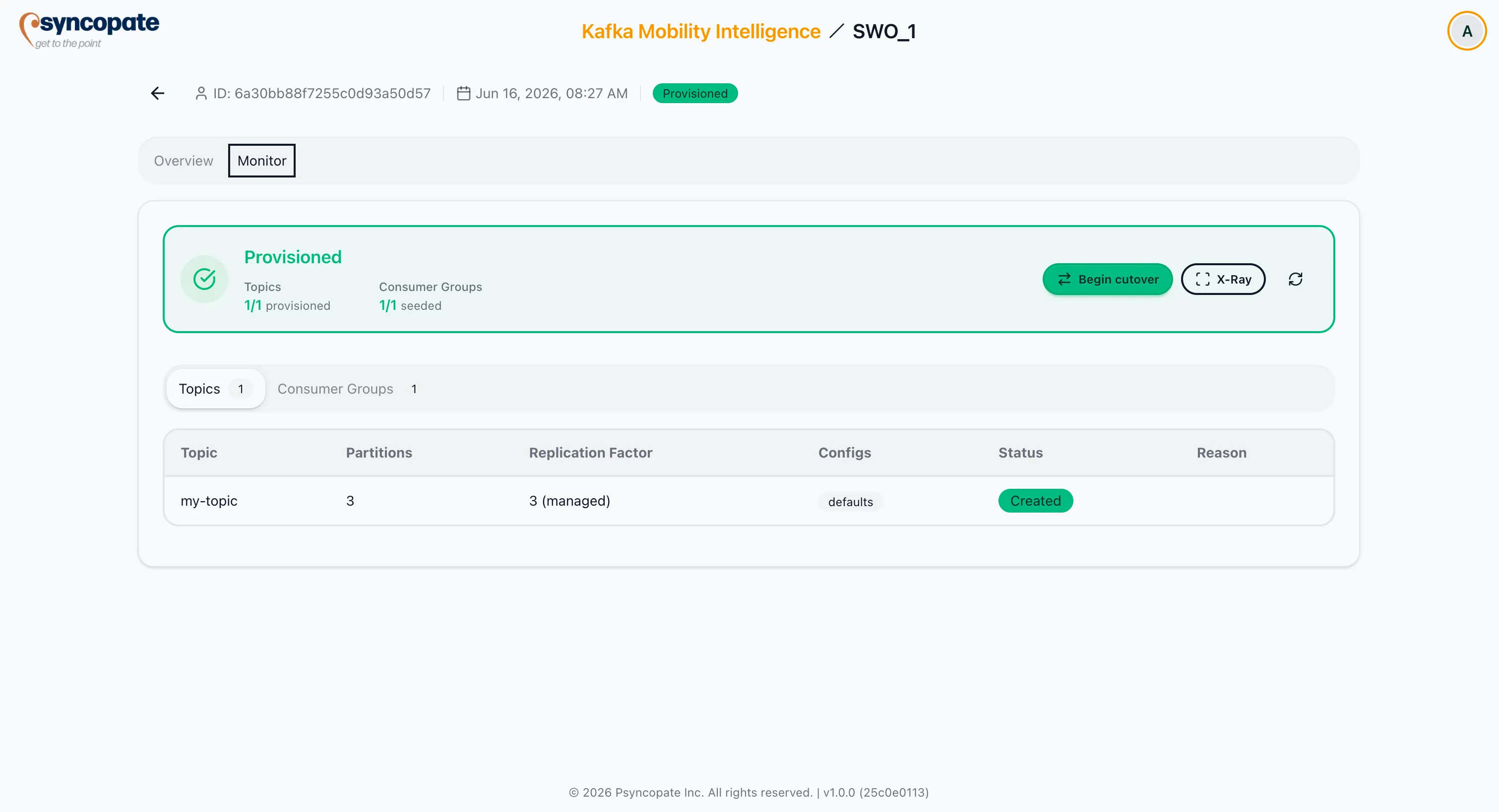Image resolution: width=1499 pixels, height=812 pixels.
Task: Click the date Jun 16, 2026, 08:27 AM
Action: (551, 93)
